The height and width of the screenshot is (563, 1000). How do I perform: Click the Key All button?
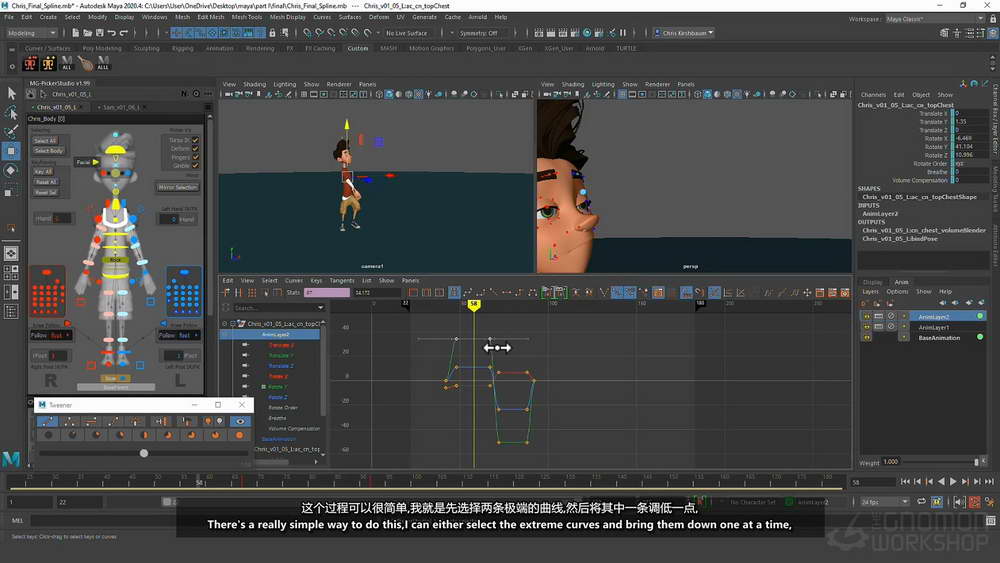(43, 172)
